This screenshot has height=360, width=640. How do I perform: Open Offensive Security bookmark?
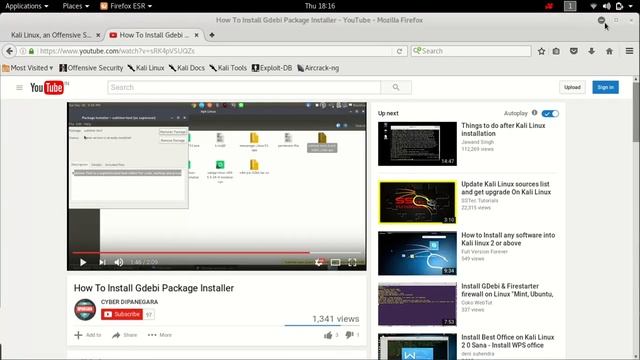(91, 68)
